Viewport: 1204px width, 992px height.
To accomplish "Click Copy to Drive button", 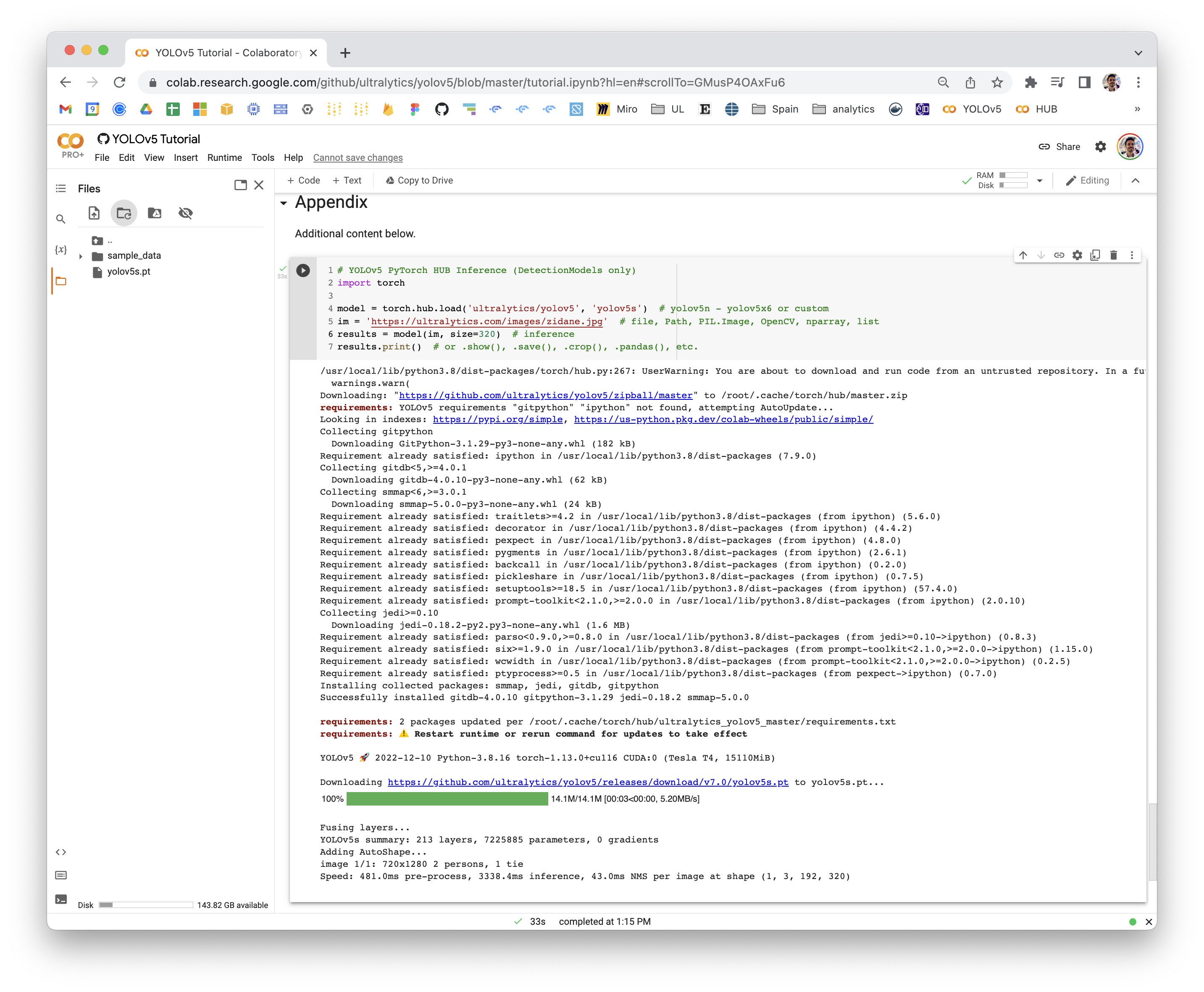I will [x=419, y=180].
